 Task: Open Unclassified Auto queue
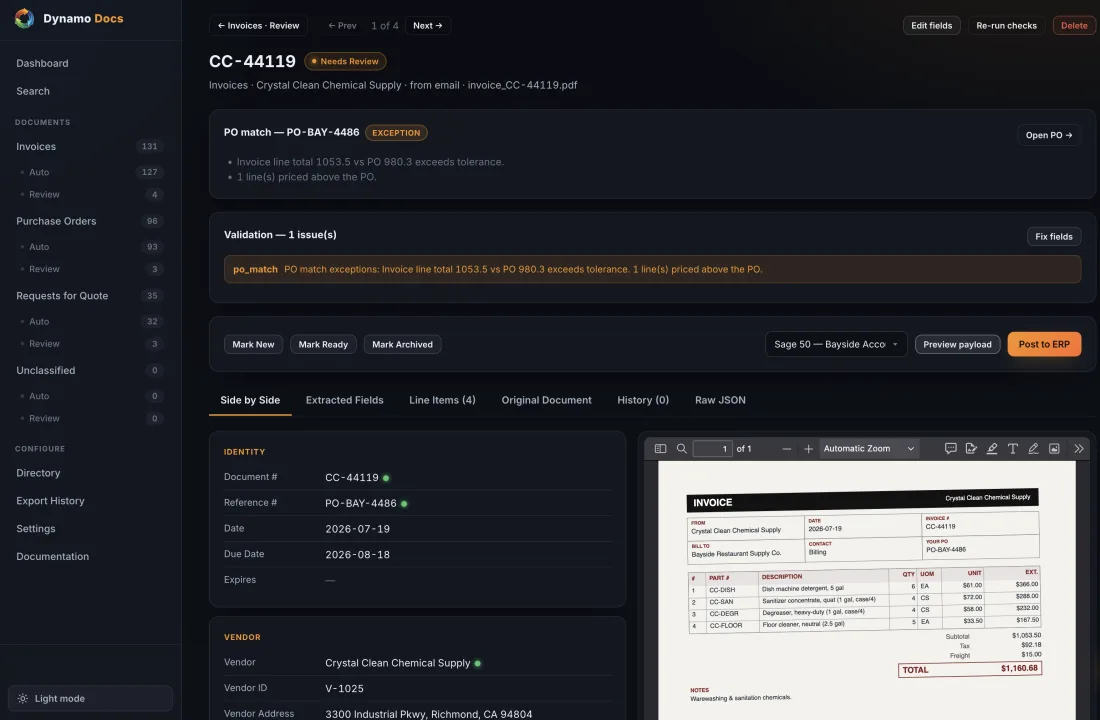click(90, 396)
